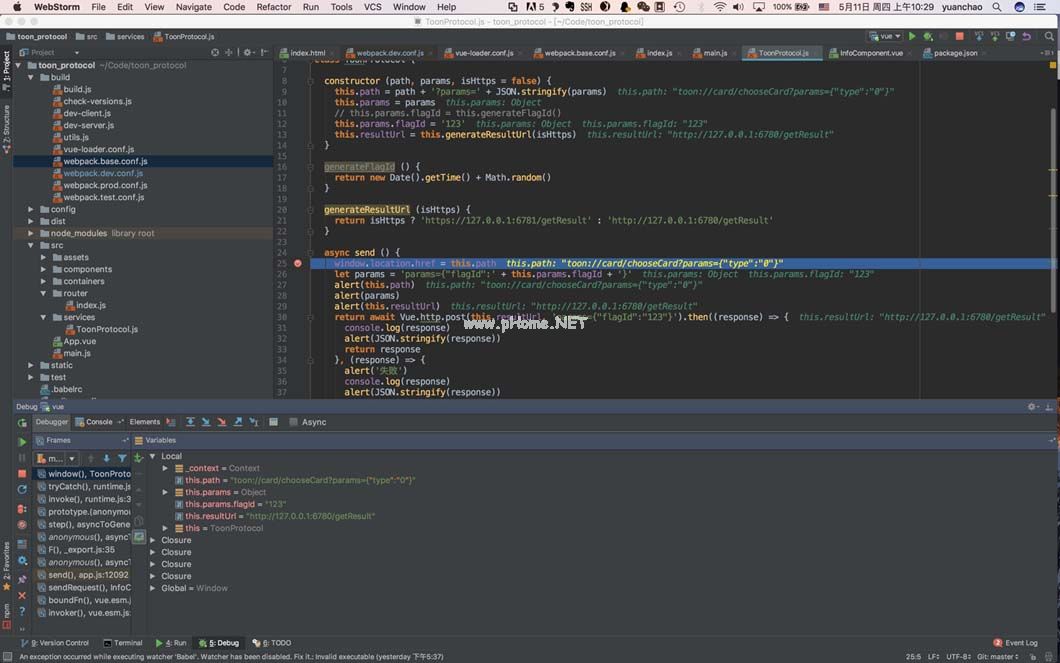The image size is (1060, 663).
Task: Open the Event Log
Action: click(x=1021, y=643)
